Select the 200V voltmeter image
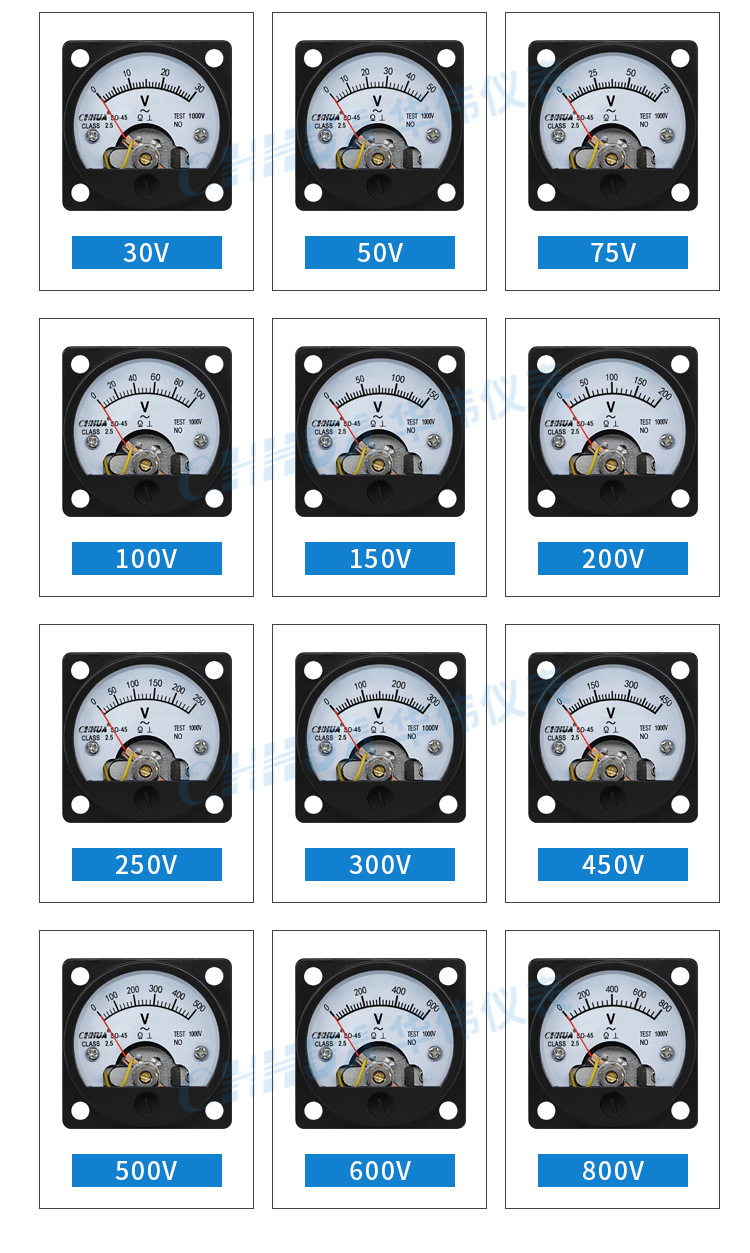750x1253 pixels. (x=613, y=431)
